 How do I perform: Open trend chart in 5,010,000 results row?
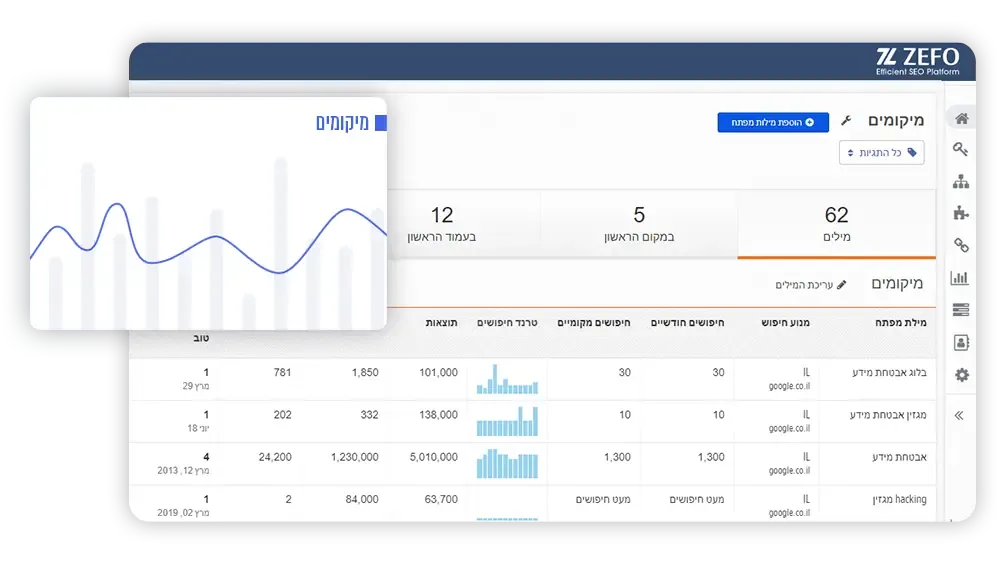[507, 464]
